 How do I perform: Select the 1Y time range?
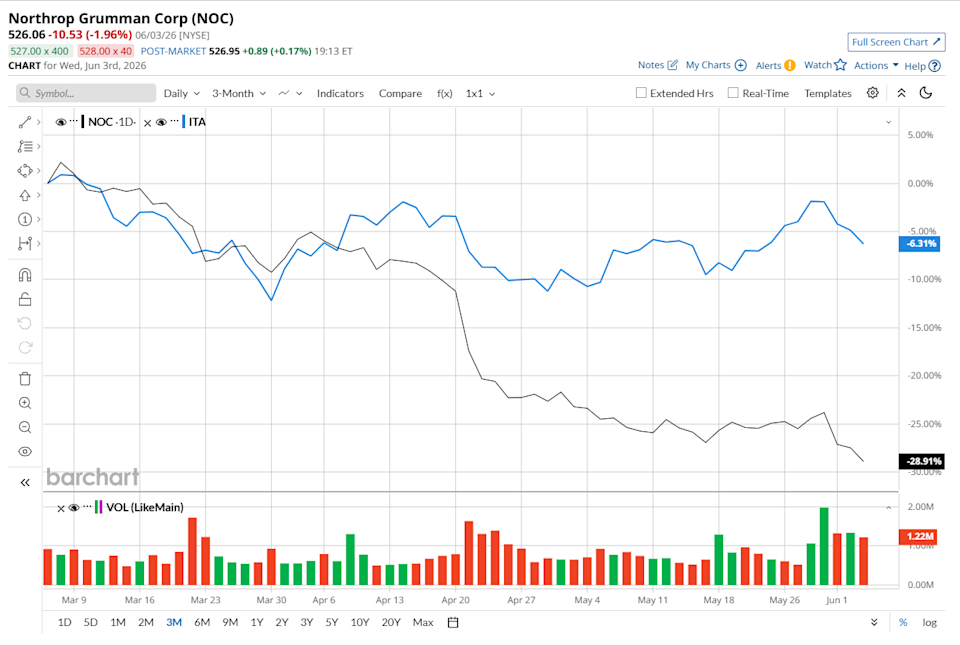pyautogui.click(x=257, y=622)
